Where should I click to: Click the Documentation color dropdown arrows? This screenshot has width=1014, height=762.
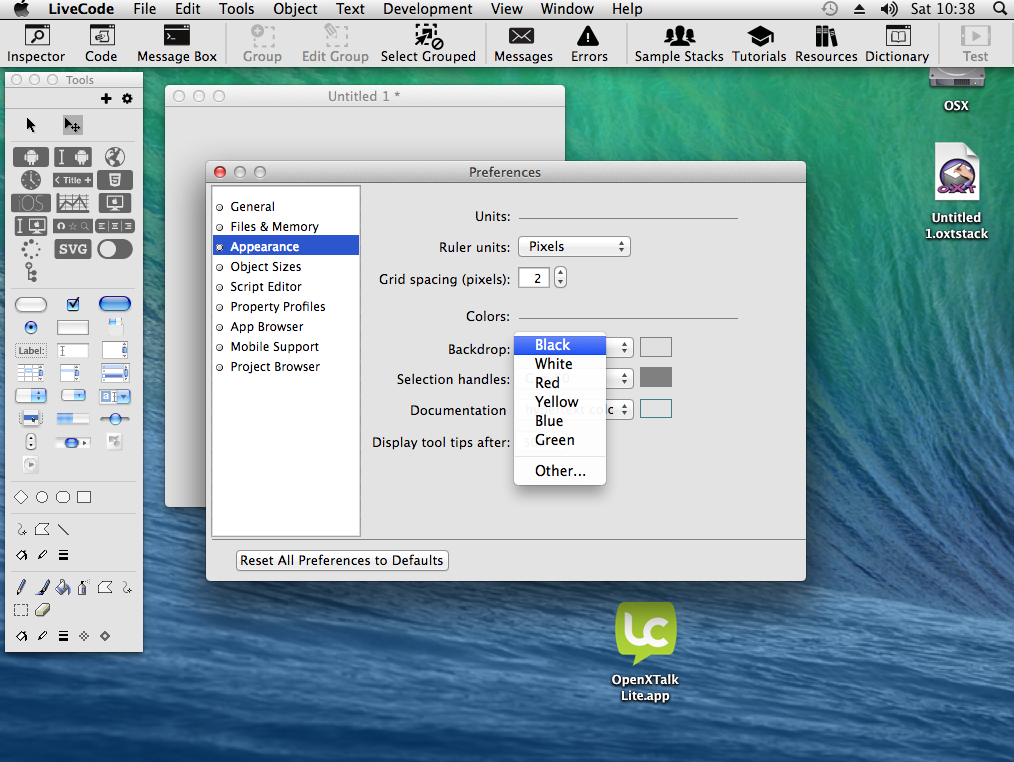[624, 409]
